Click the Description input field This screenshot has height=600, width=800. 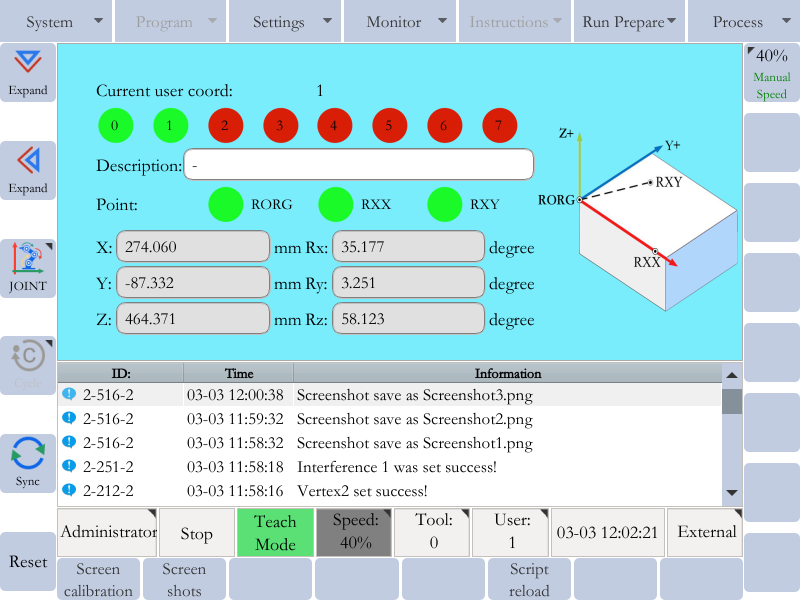(358, 165)
